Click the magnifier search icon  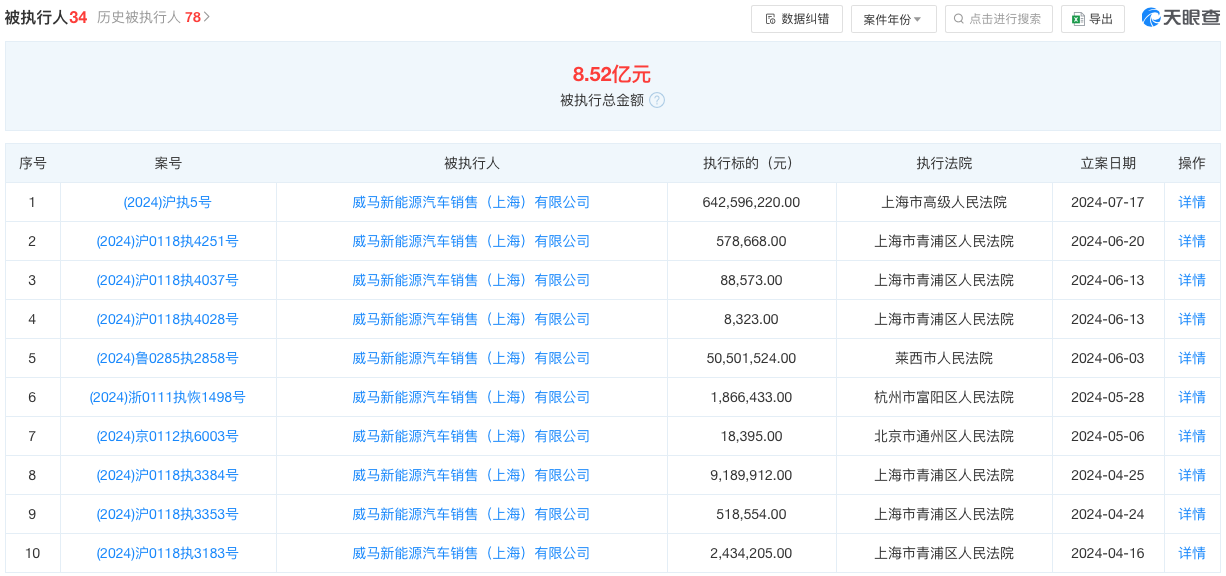[x=960, y=19]
